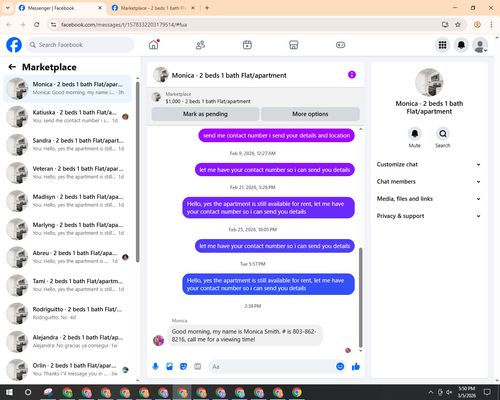Open Windows Start menu
500x400 pixels.
pyautogui.click(x=9, y=392)
